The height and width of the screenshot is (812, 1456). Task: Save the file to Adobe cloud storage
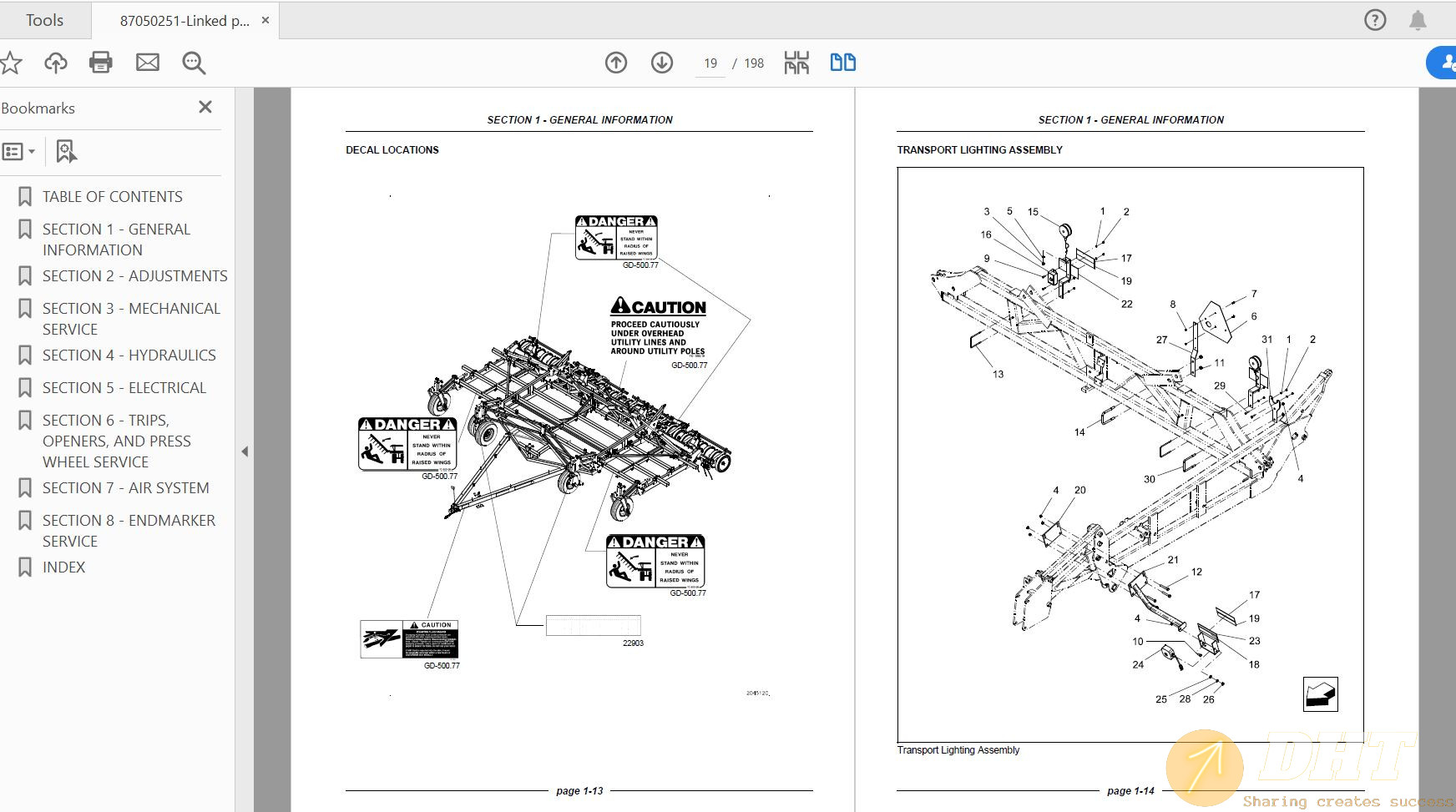point(55,62)
